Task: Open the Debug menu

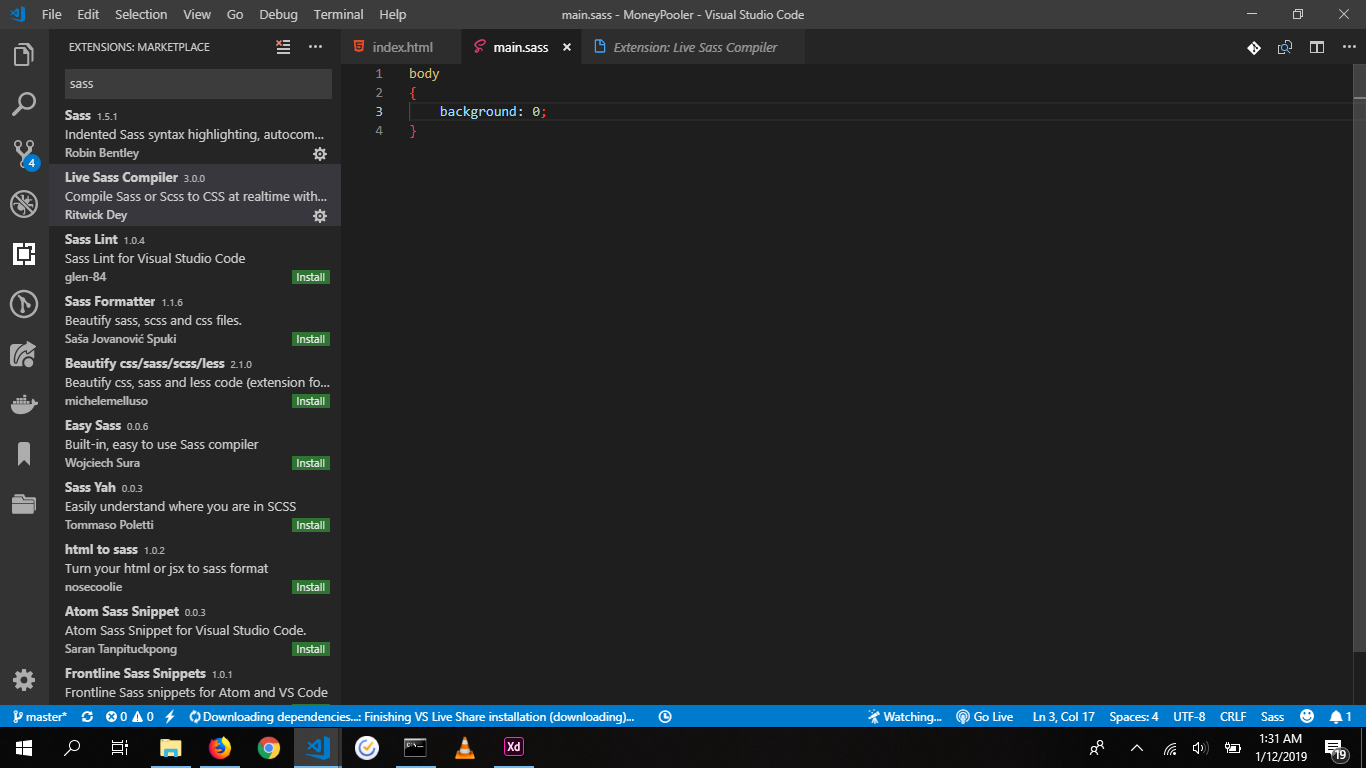Action: point(278,14)
